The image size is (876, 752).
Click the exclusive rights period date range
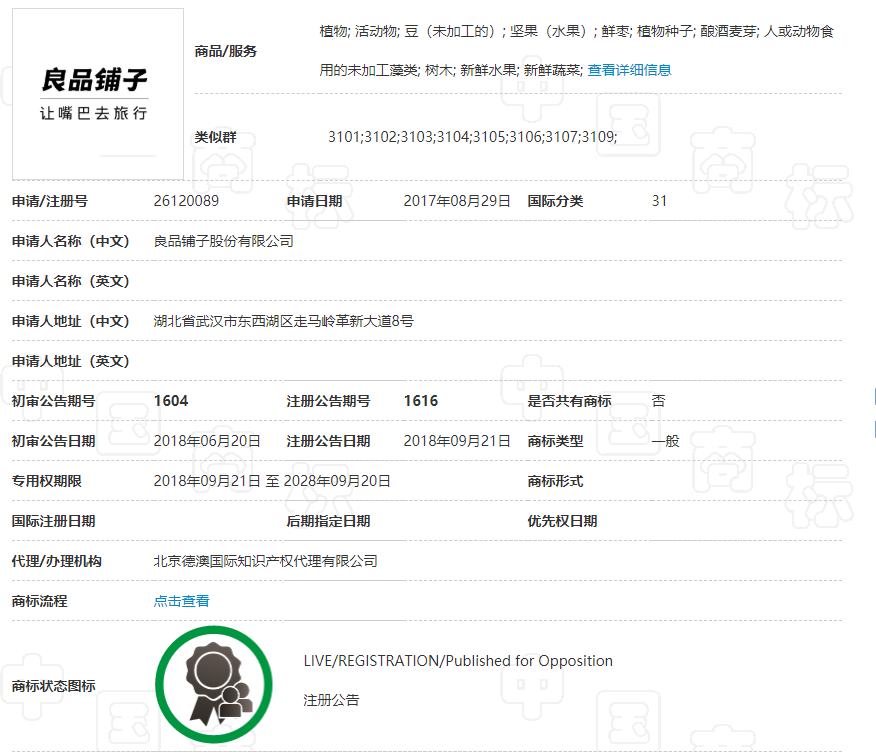(272, 481)
